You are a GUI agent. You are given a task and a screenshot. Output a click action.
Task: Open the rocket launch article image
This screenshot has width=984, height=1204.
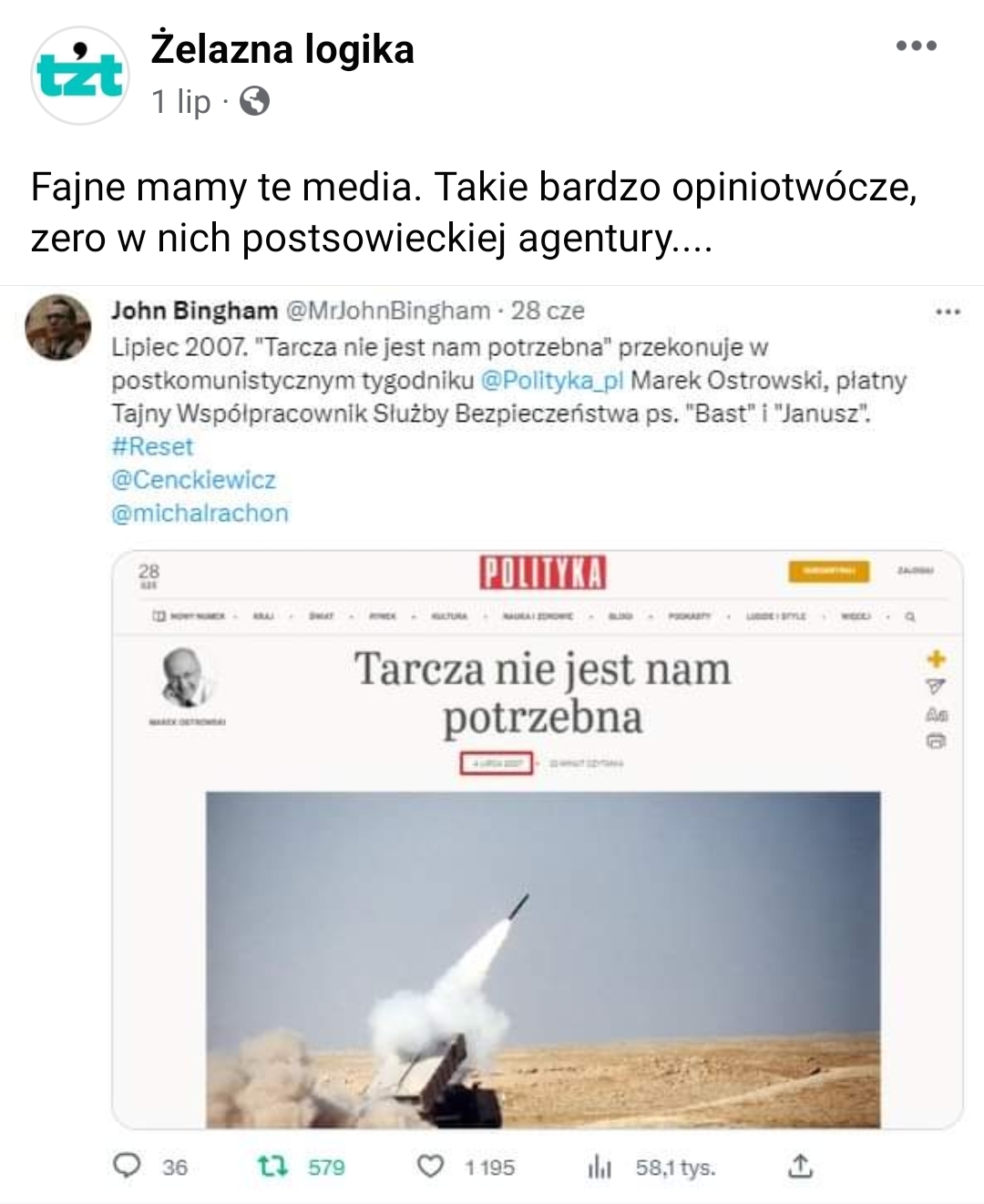pyautogui.click(x=543, y=960)
